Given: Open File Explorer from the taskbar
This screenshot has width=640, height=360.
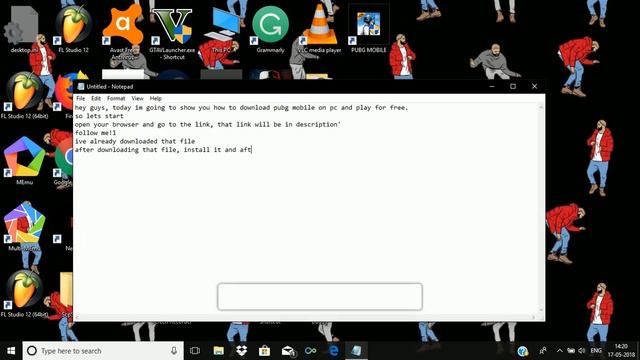Looking at the screenshot, I should click(x=218, y=351).
